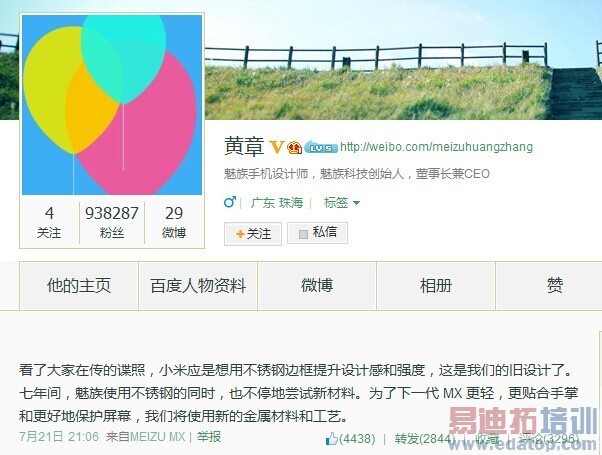602x455 pixels.
Task: Open the balloon profile avatar image
Action: coord(112,105)
